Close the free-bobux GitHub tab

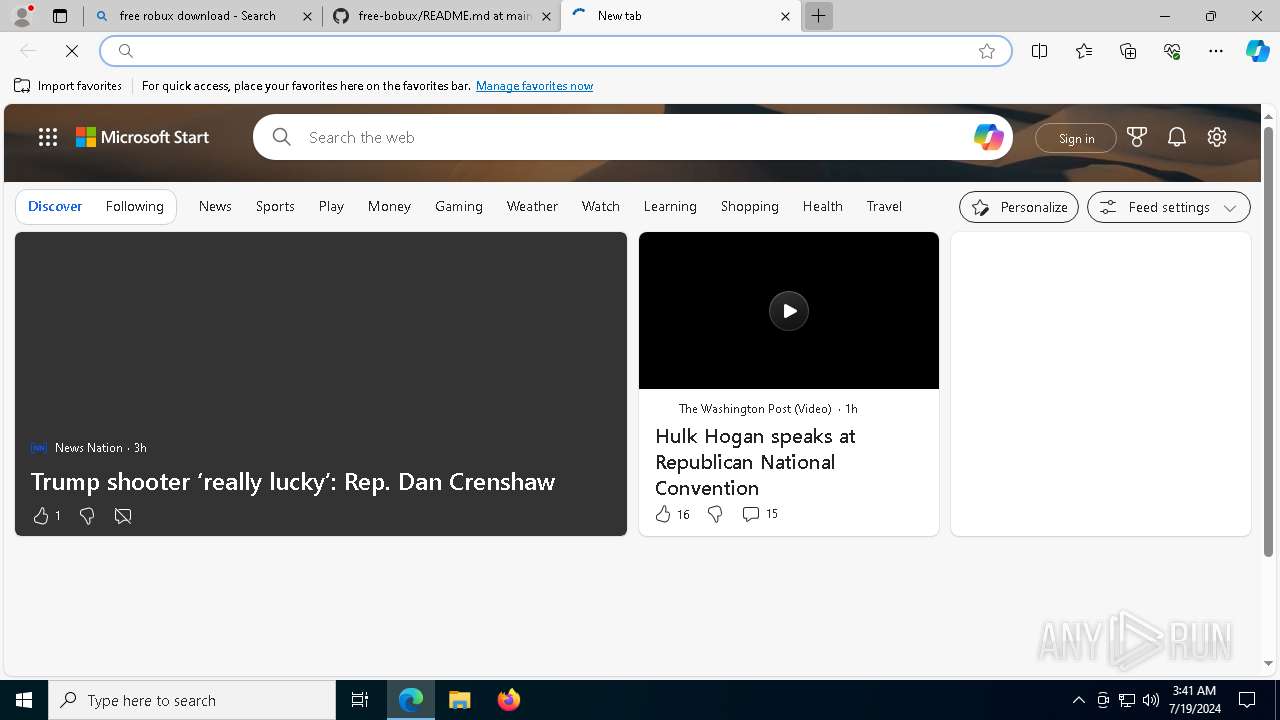[x=546, y=16]
